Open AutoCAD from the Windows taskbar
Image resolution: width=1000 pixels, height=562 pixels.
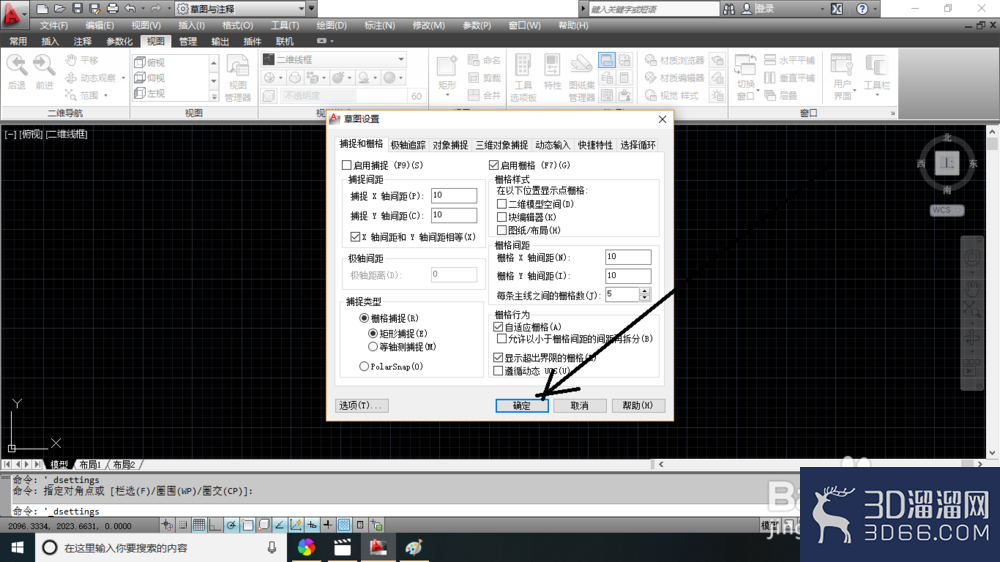378,547
